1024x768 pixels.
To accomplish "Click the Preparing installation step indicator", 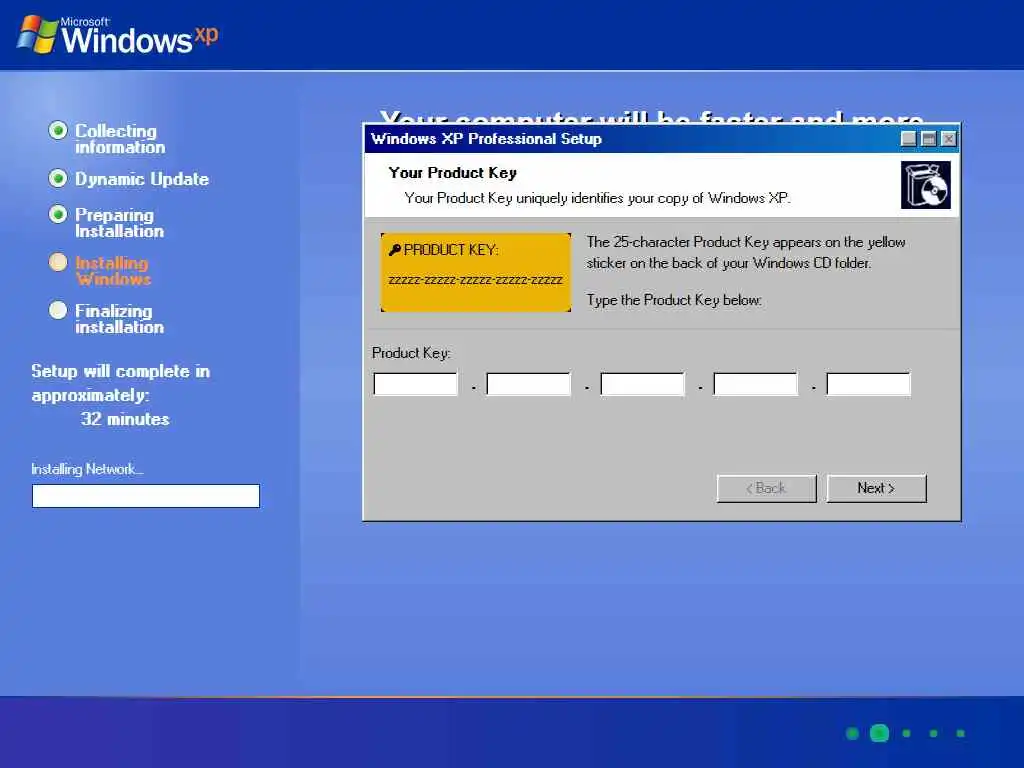I will click(58, 214).
